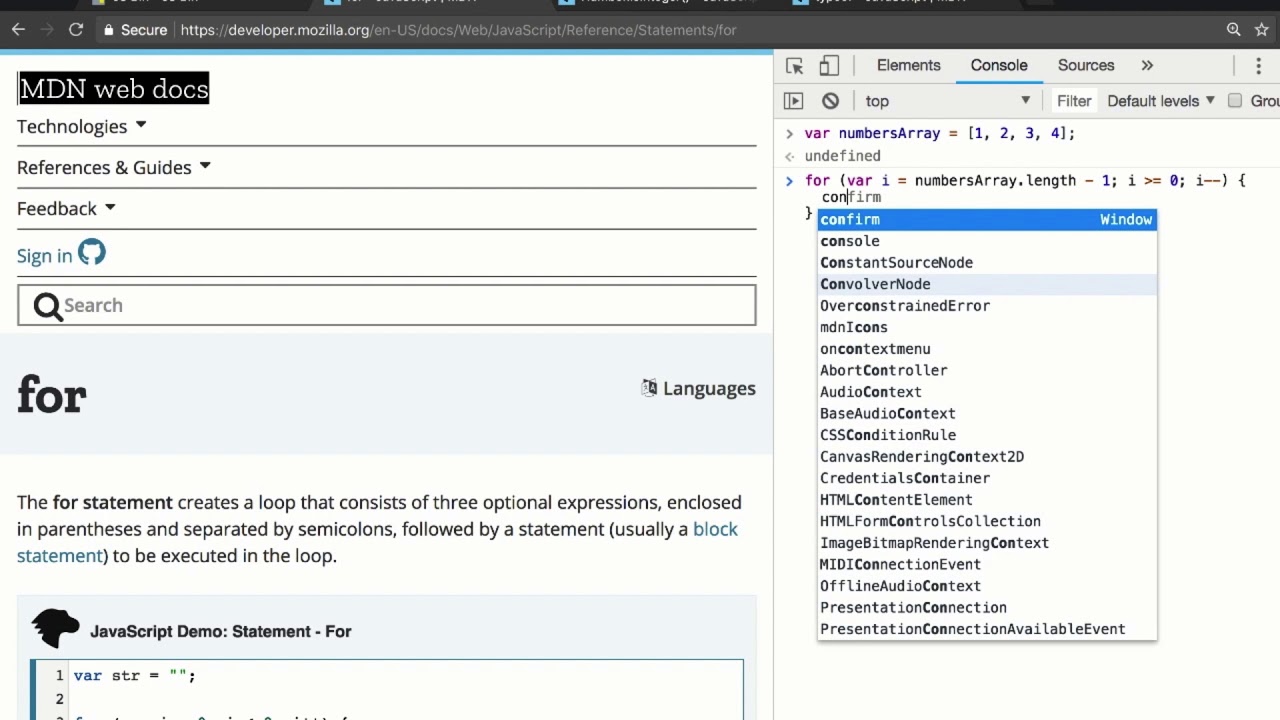Reload the page with refresh icon
The height and width of the screenshot is (720, 1280).
[76, 30]
